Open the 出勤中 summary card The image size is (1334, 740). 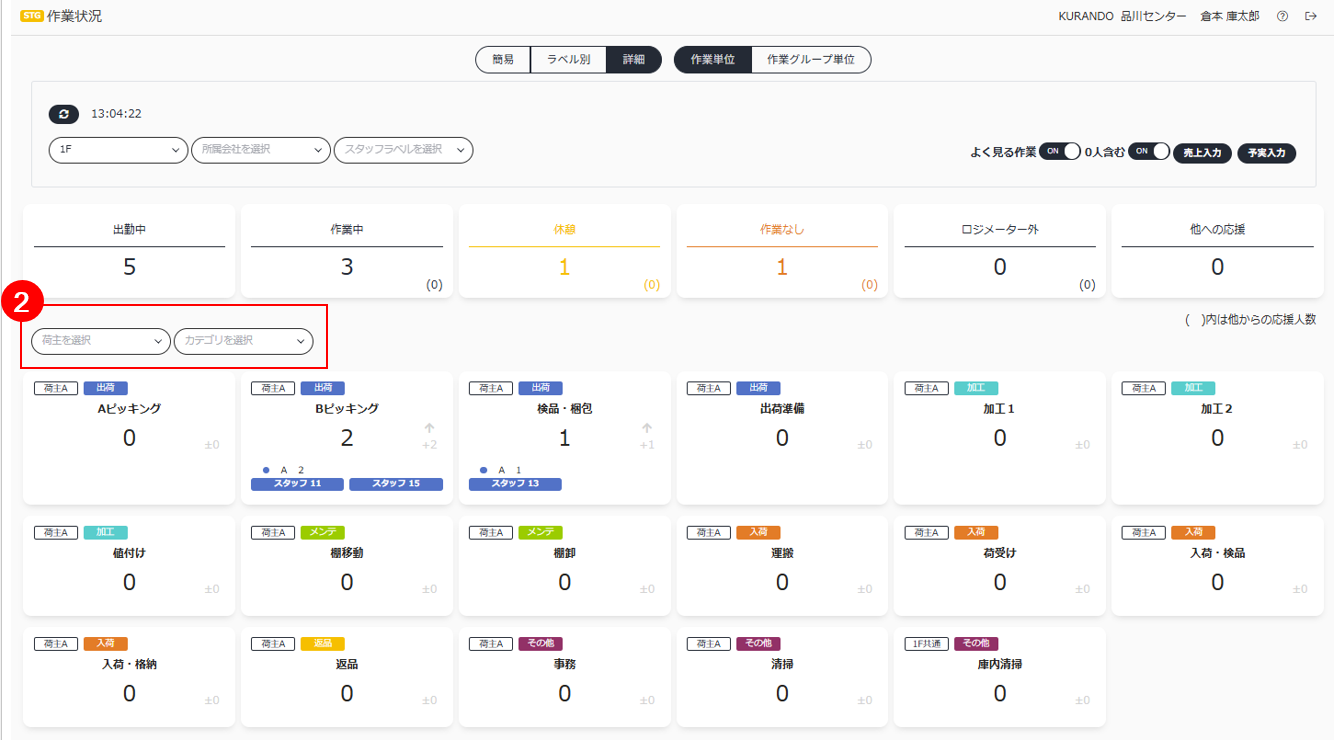[x=129, y=251]
